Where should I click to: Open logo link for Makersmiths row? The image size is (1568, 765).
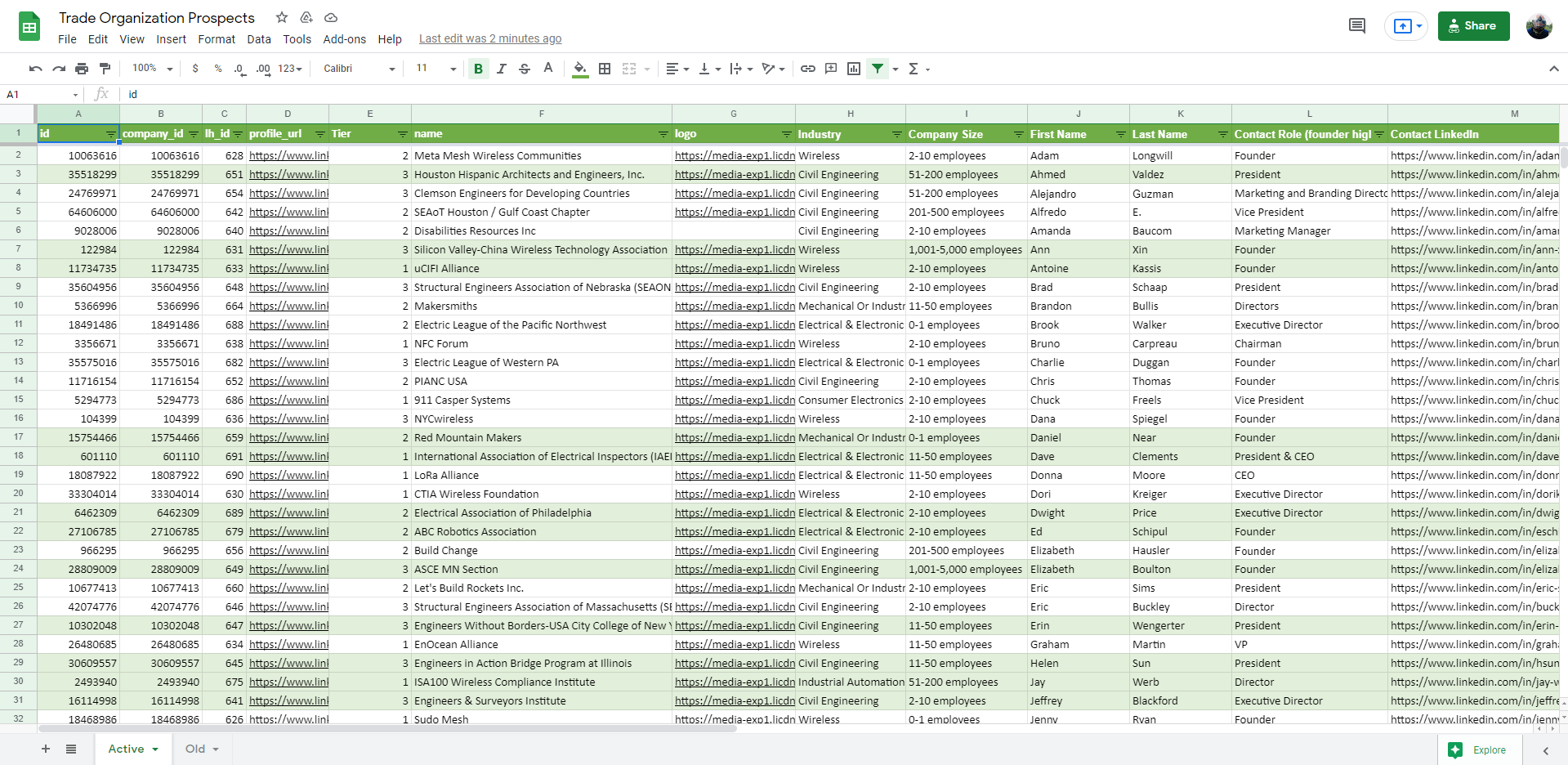pos(735,306)
